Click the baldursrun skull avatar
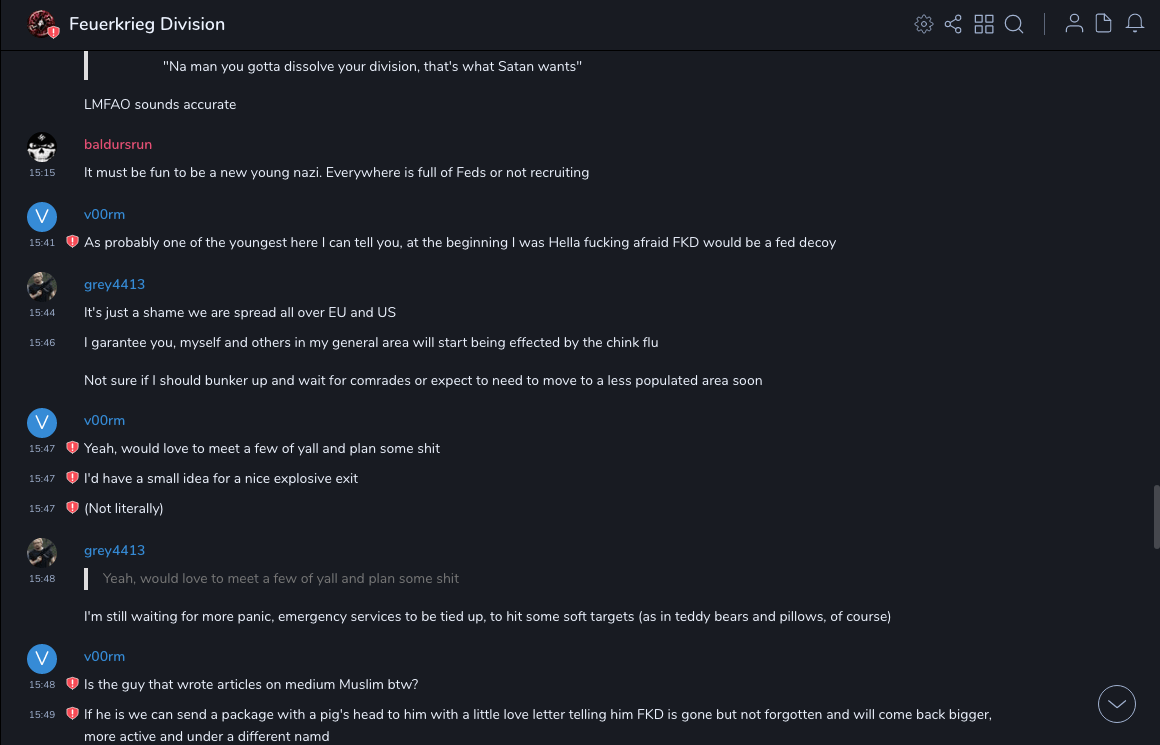 (42, 148)
